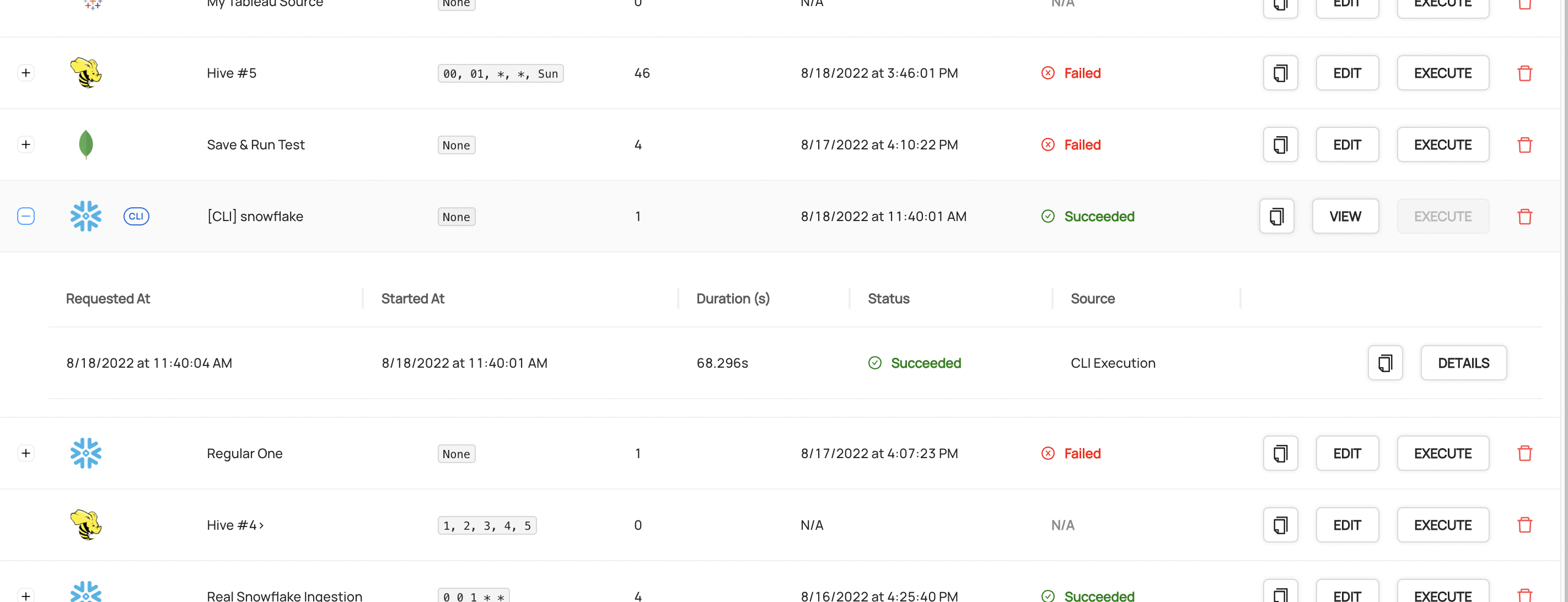
Task: Click copy icon for Hive #4
Action: coord(1280,525)
